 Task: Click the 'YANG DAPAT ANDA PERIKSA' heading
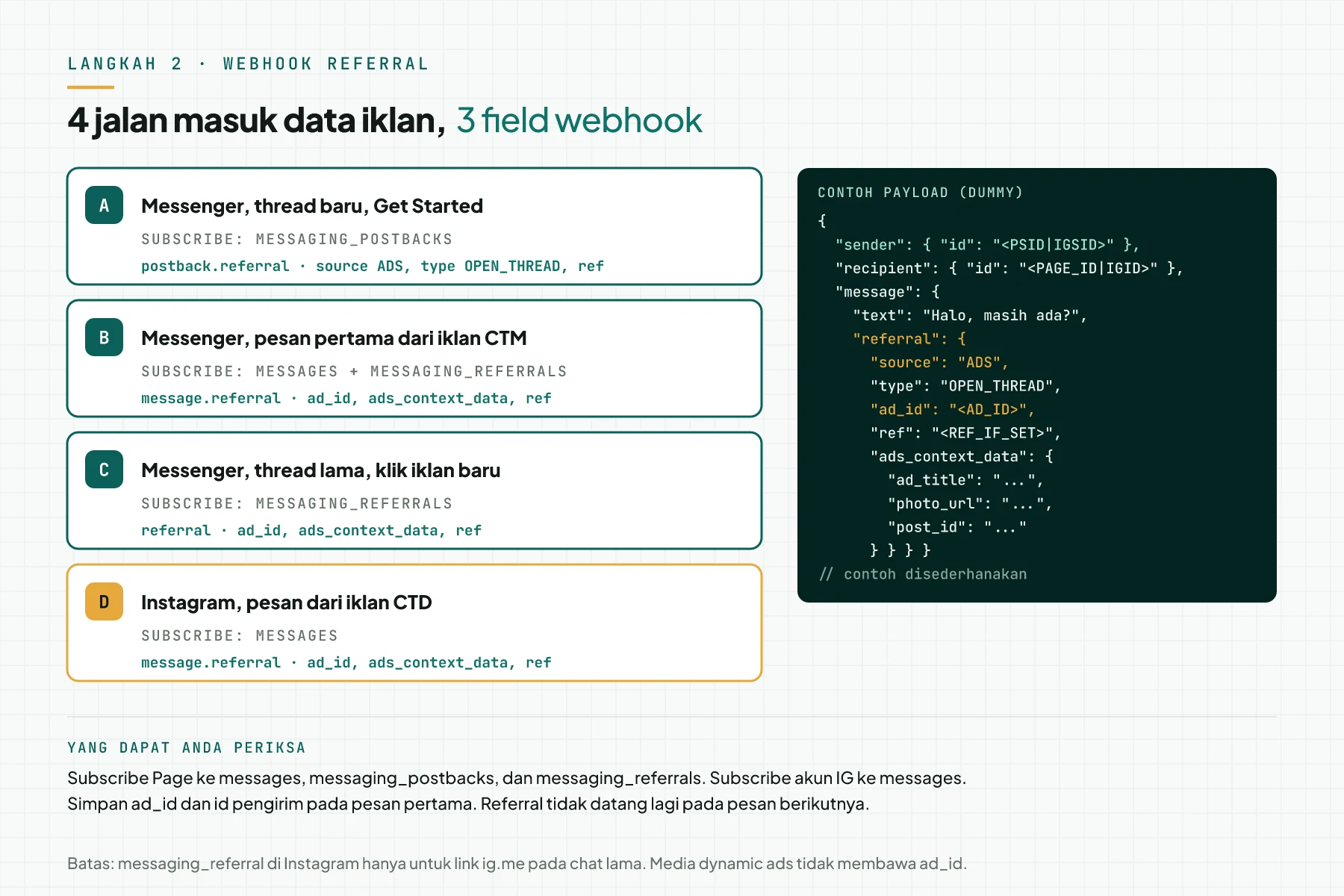pos(187,748)
